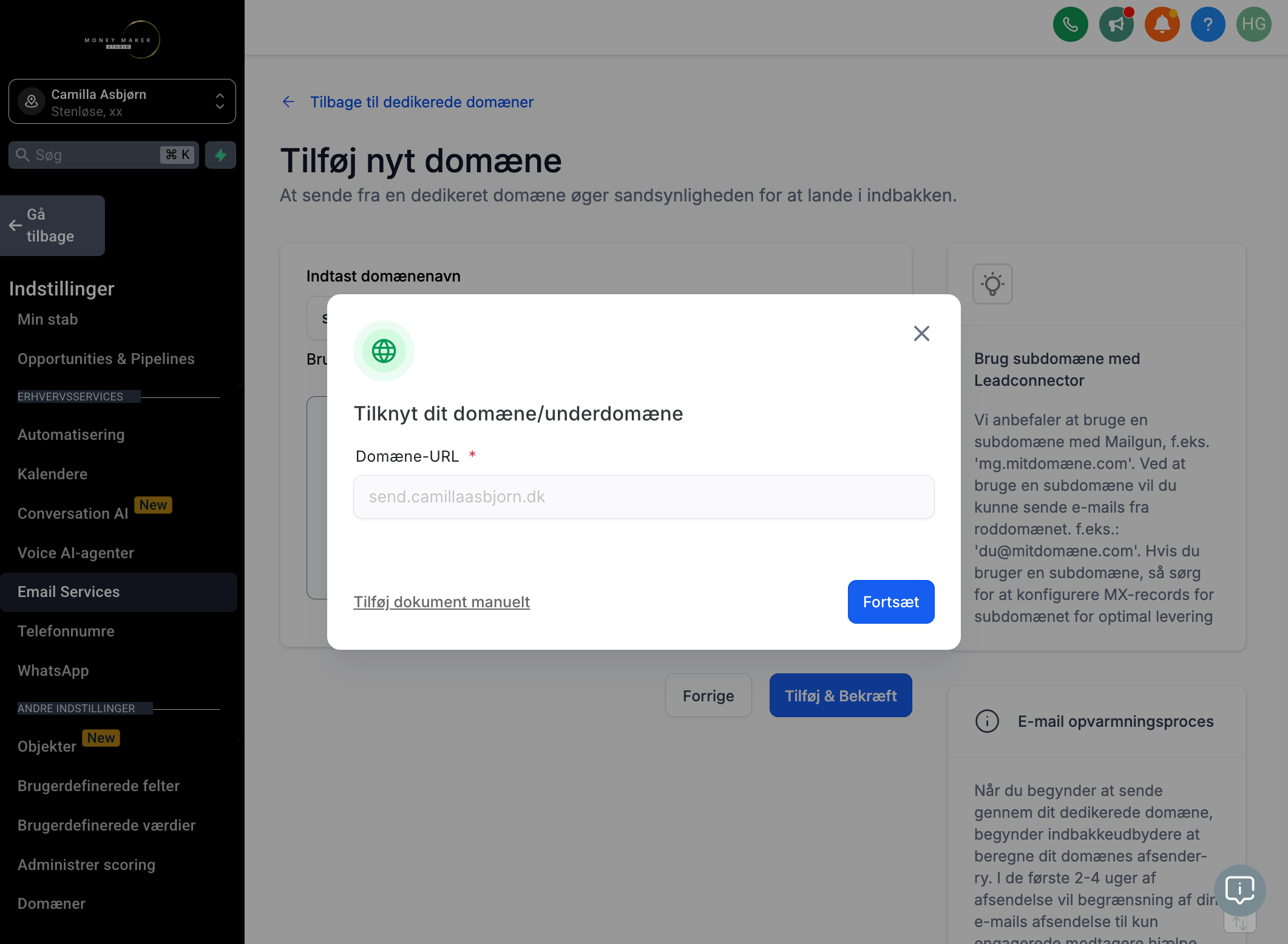This screenshot has width=1288, height=944.
Task: Click the Gå tilbage sidebar button
Action: click(52, 225)
